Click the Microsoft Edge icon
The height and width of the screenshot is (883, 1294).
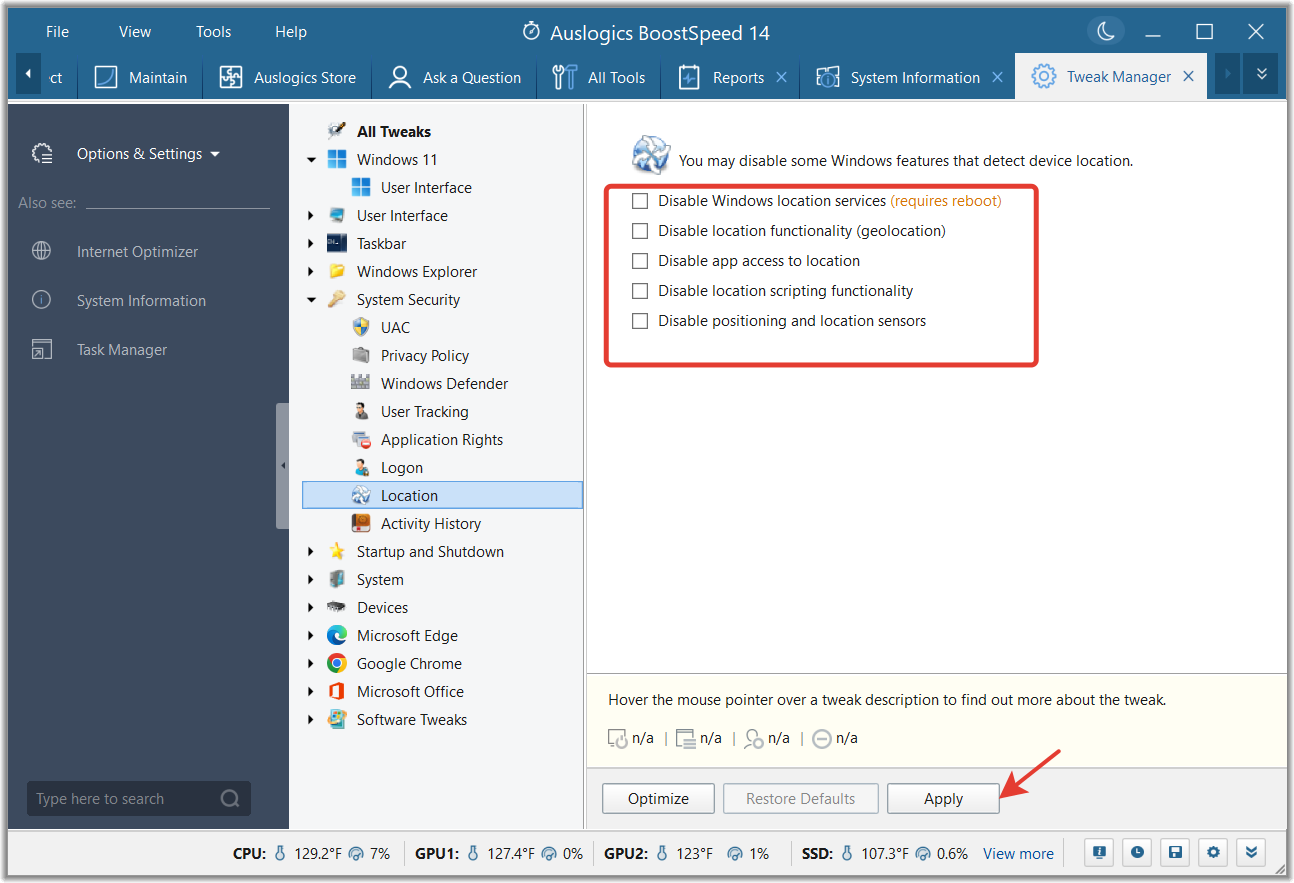point(337,635)
